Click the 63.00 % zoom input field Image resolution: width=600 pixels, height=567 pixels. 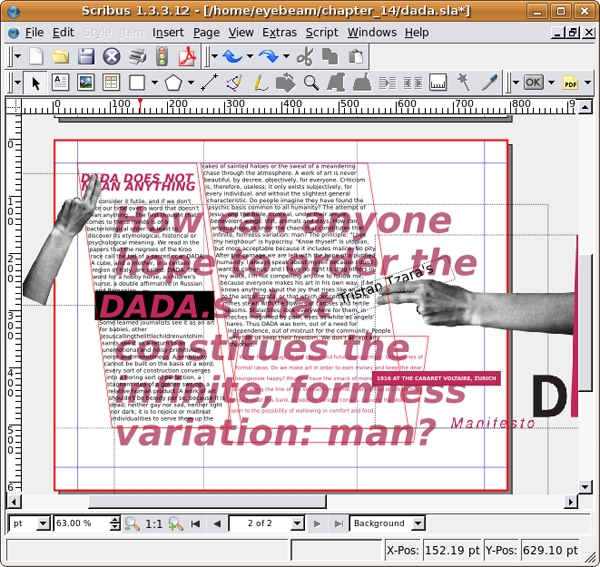(81, 523)
